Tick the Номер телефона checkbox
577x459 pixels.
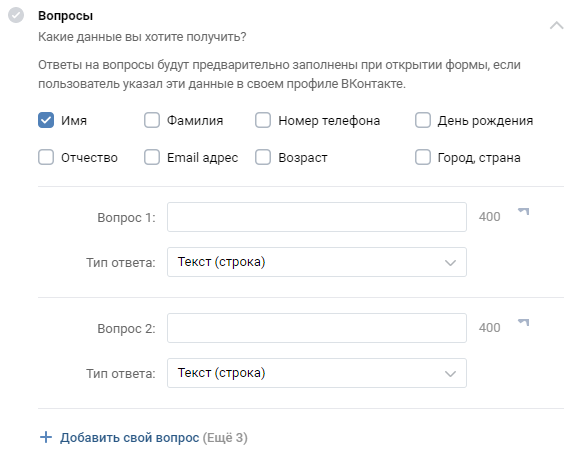tap(263, 120)
